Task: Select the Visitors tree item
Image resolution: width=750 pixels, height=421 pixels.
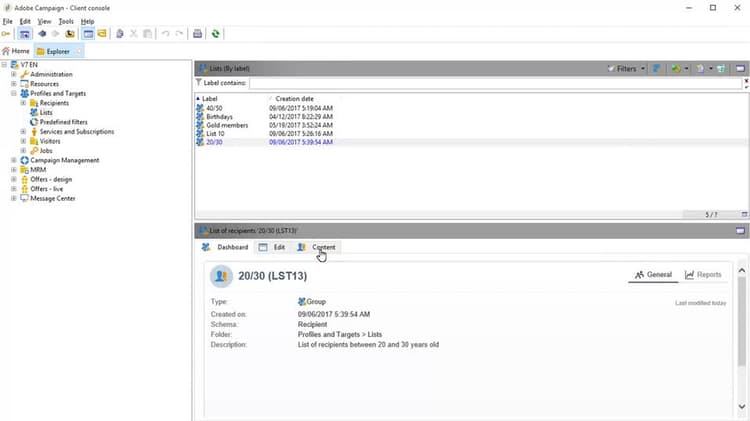Action: pos(50,141)
